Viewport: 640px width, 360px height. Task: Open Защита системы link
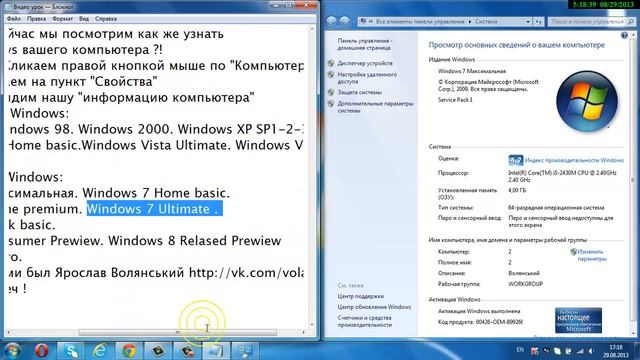359,92
